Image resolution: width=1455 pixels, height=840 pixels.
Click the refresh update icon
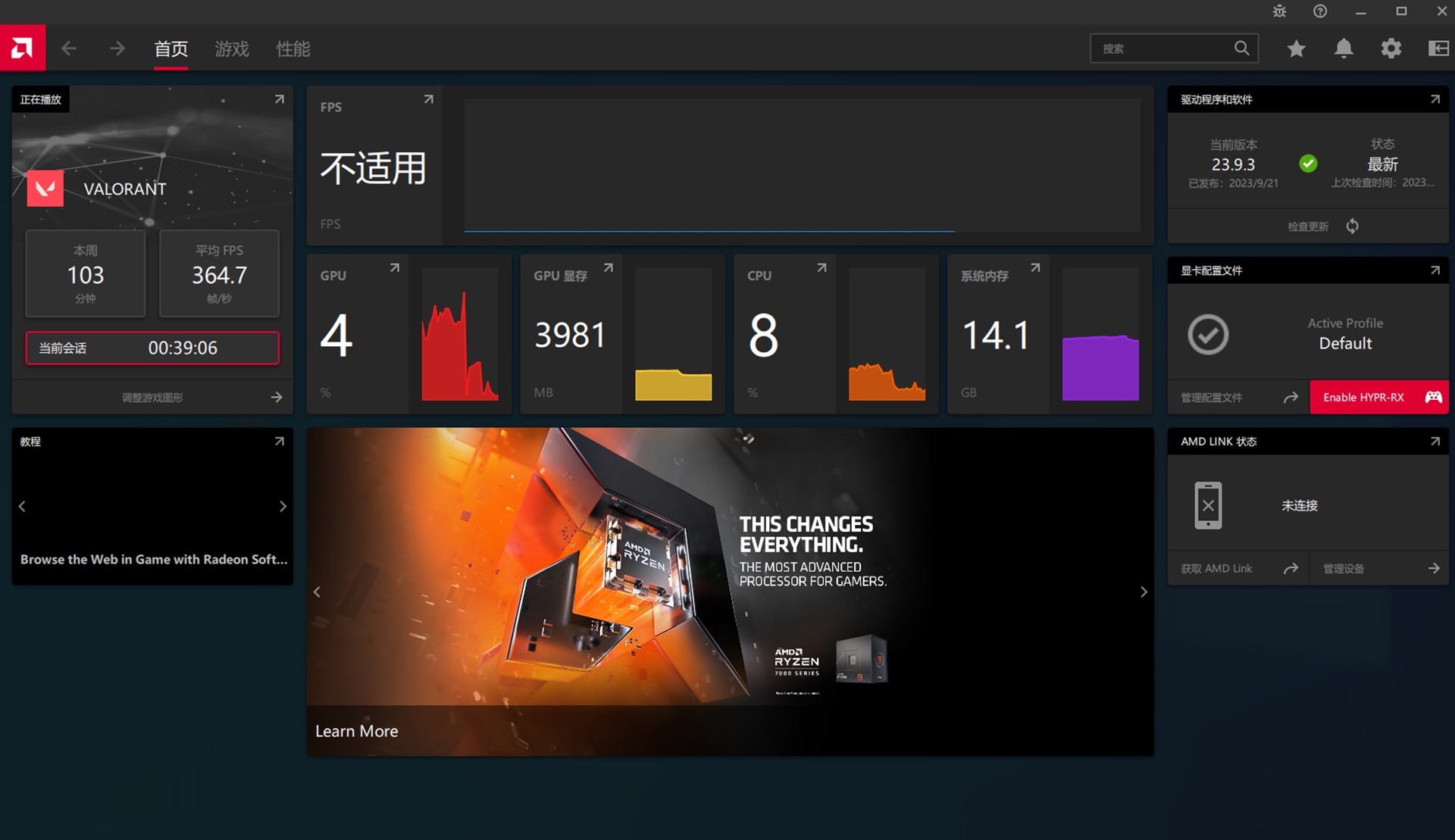click(1353, 226)
